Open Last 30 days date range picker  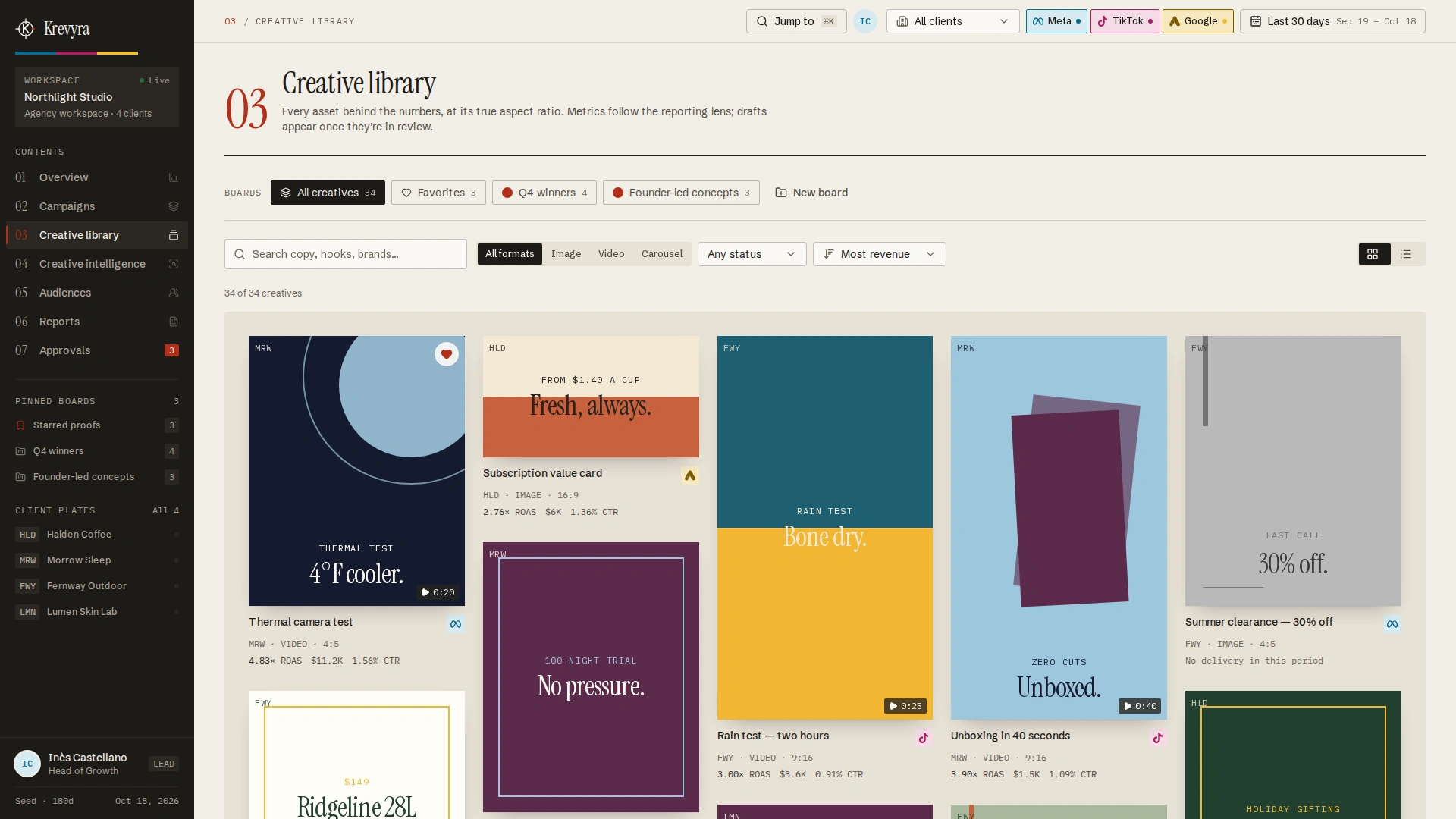[1332, 21]
